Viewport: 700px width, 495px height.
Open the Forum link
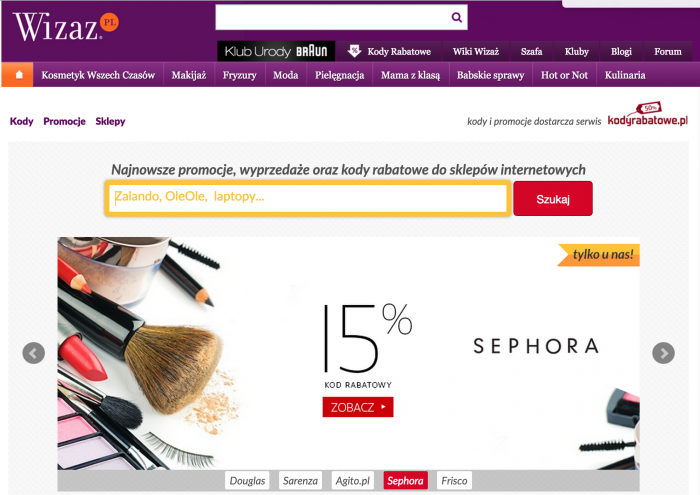(x=668, y=51)
